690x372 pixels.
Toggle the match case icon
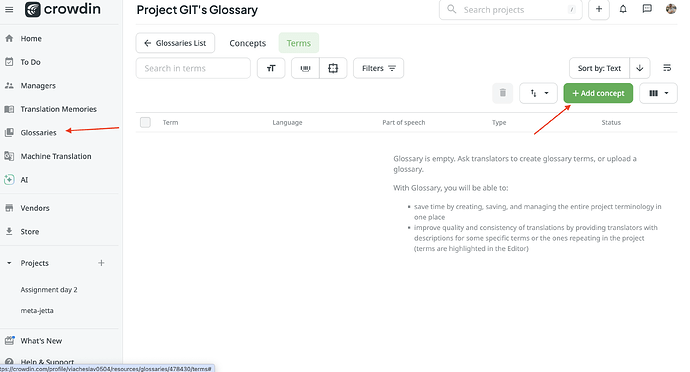271,68
